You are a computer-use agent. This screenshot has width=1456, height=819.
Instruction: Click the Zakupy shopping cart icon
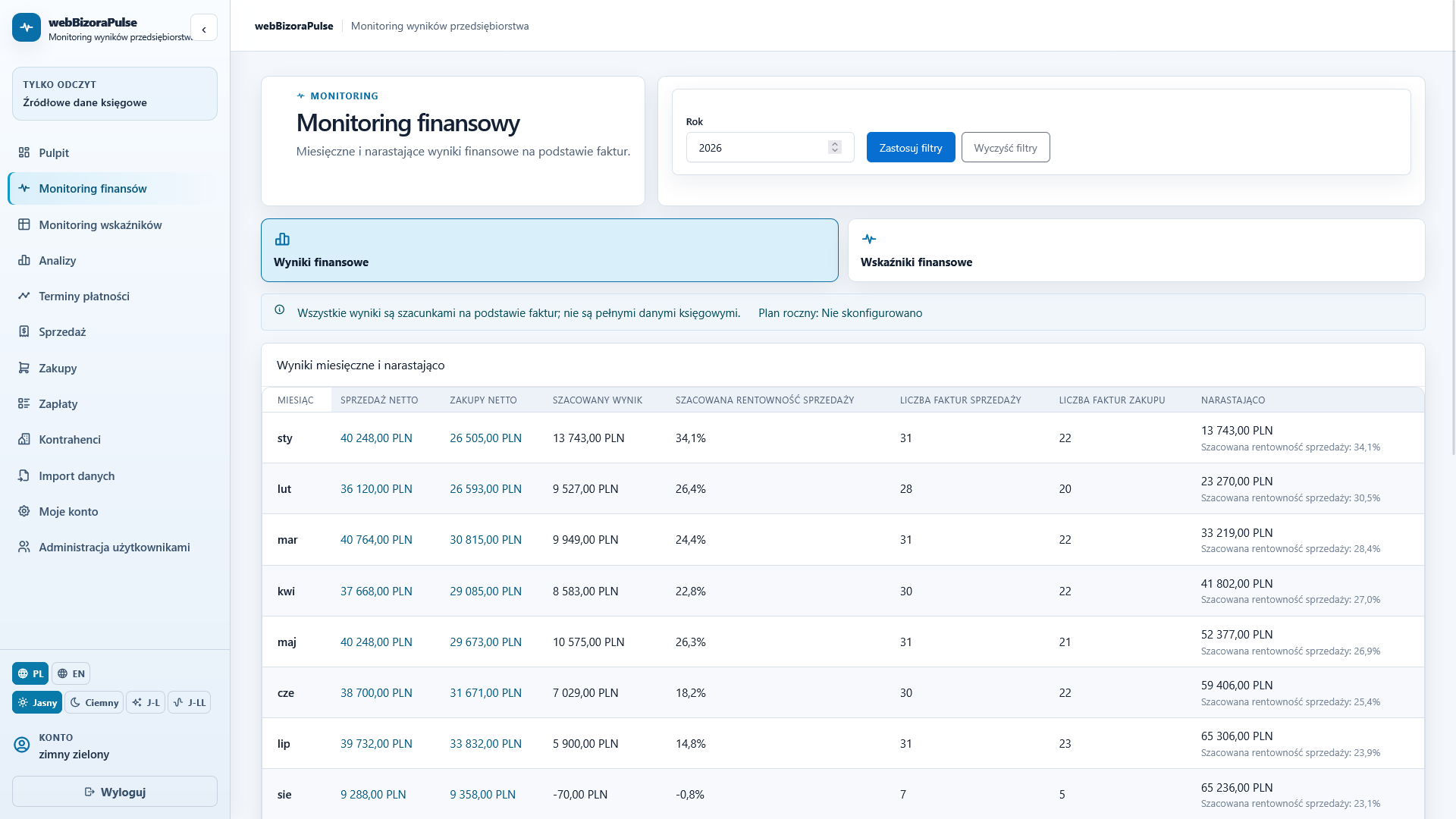pos(24,368)
